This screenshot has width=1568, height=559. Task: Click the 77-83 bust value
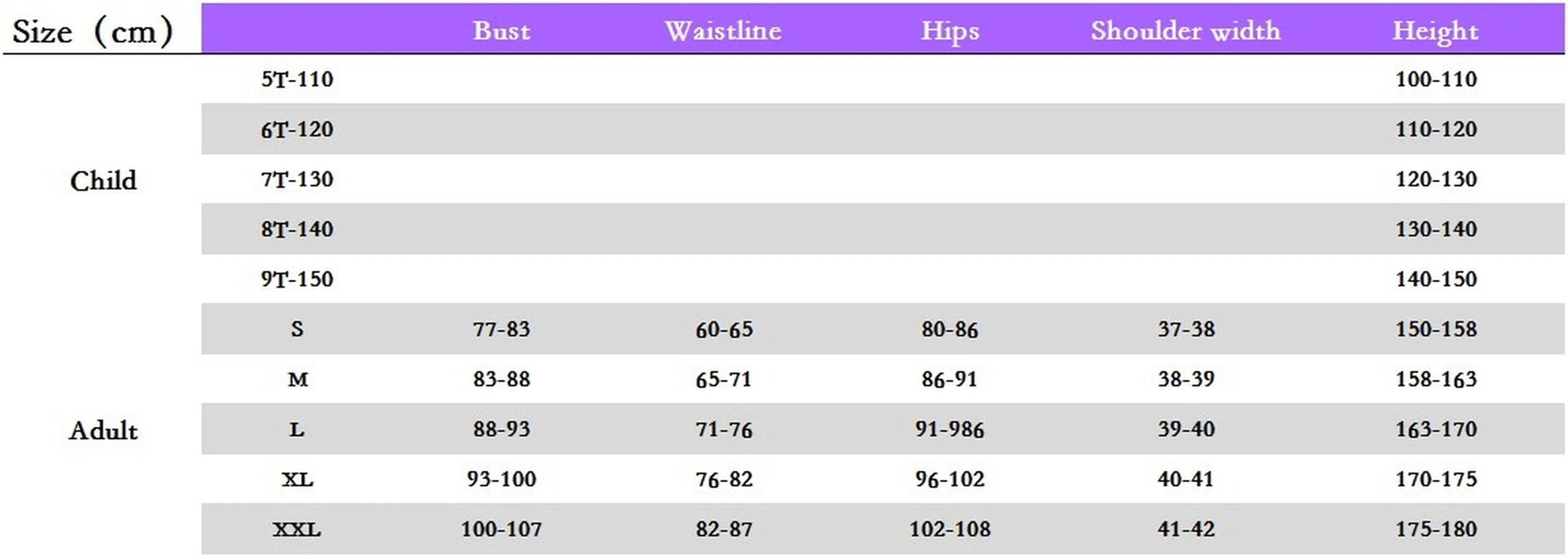(x=501, y=329)
